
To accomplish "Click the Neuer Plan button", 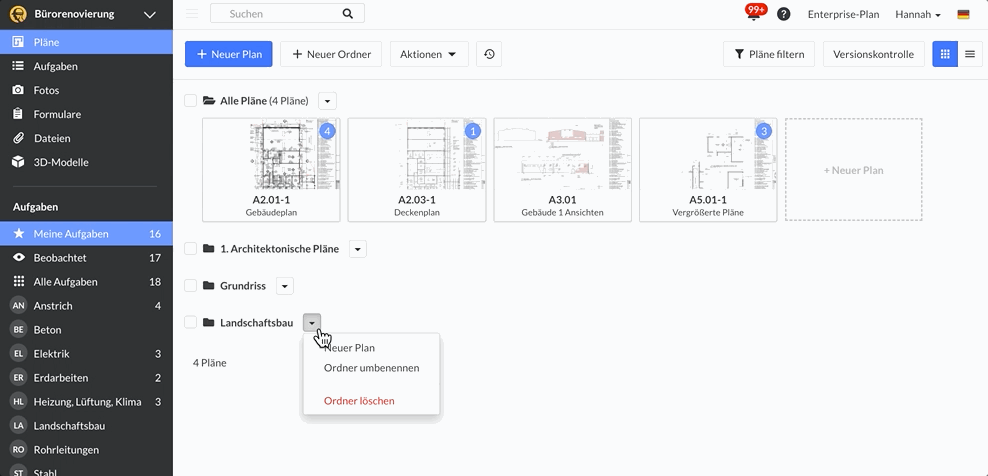I will pos(228,54).
